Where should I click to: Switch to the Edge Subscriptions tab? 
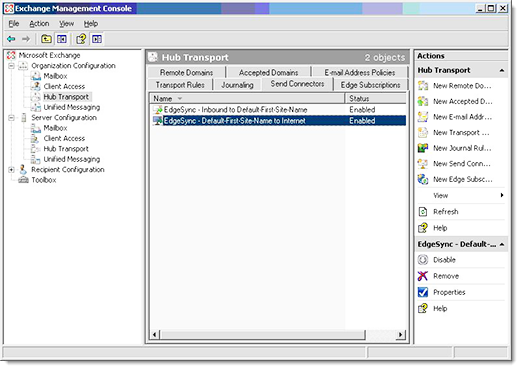pos(370,85)
